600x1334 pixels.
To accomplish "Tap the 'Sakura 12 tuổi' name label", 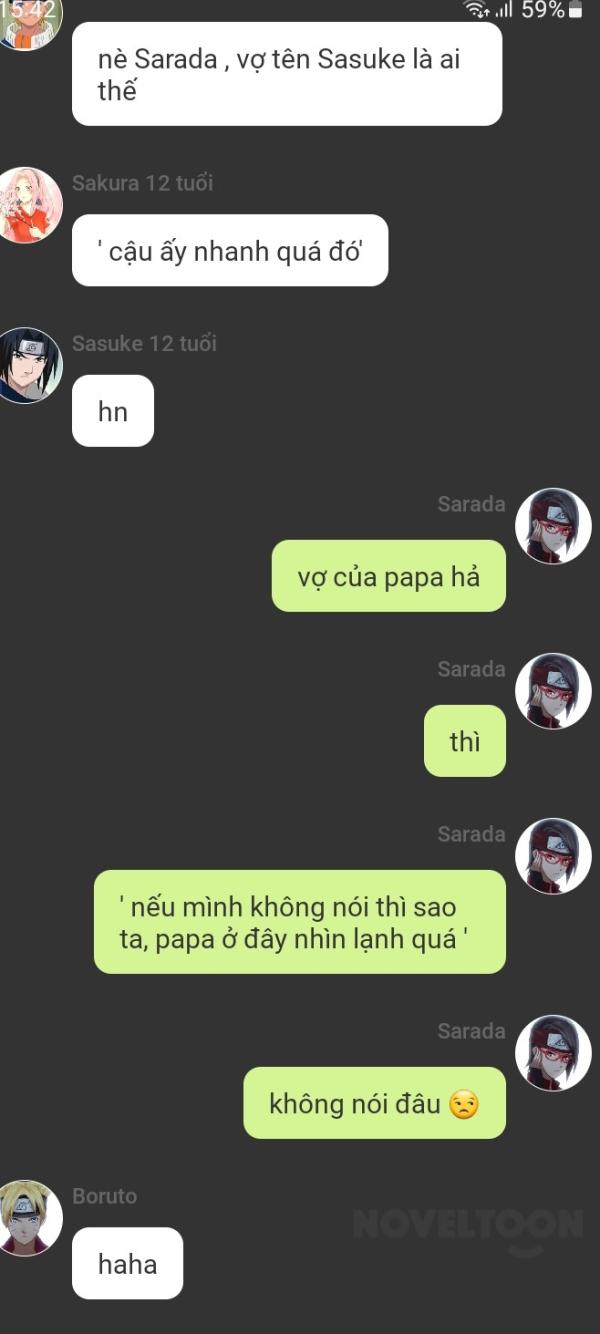I will pyautogui.click(x=142, y=183).
